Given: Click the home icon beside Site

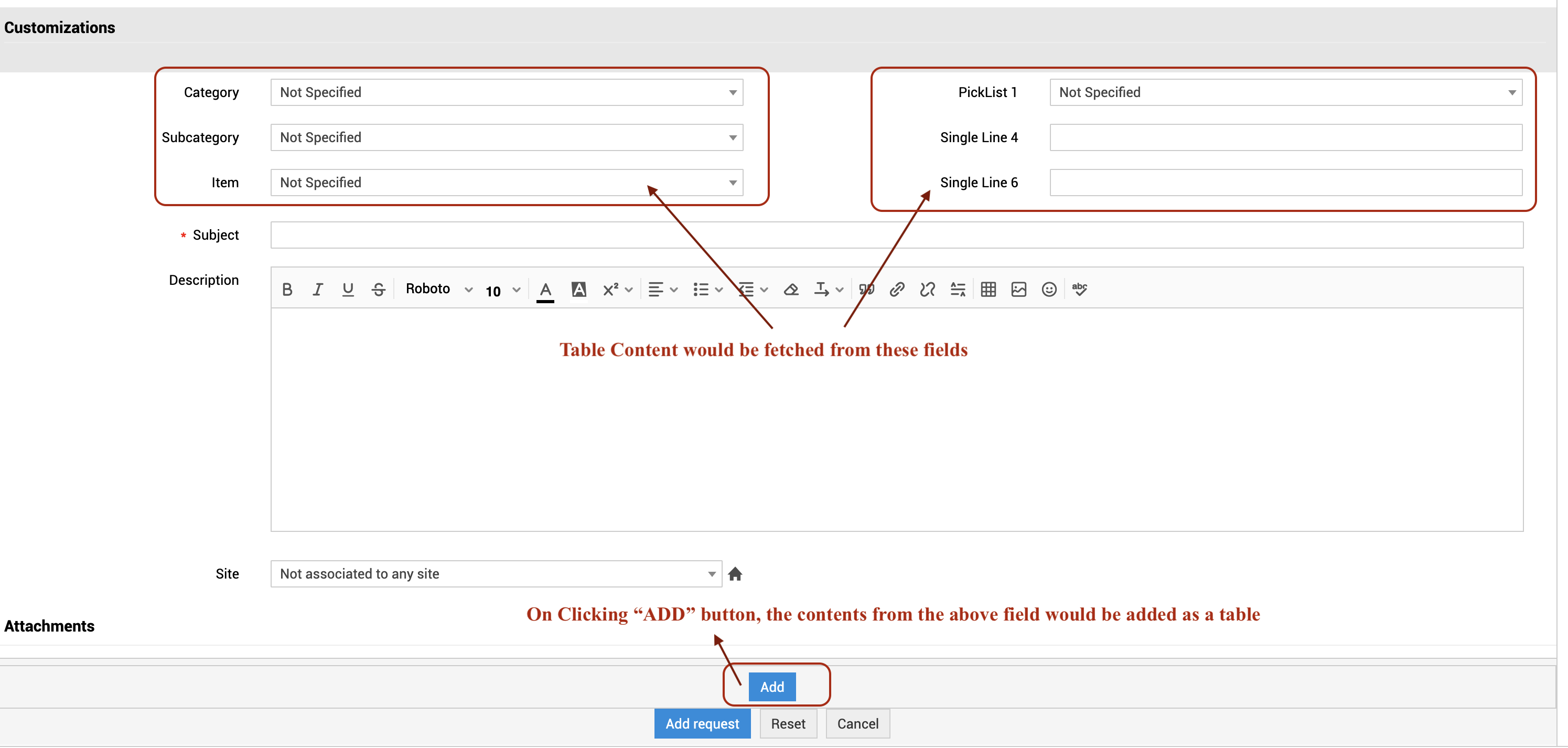Looking at the screenshot, I should tap(735, 574).
